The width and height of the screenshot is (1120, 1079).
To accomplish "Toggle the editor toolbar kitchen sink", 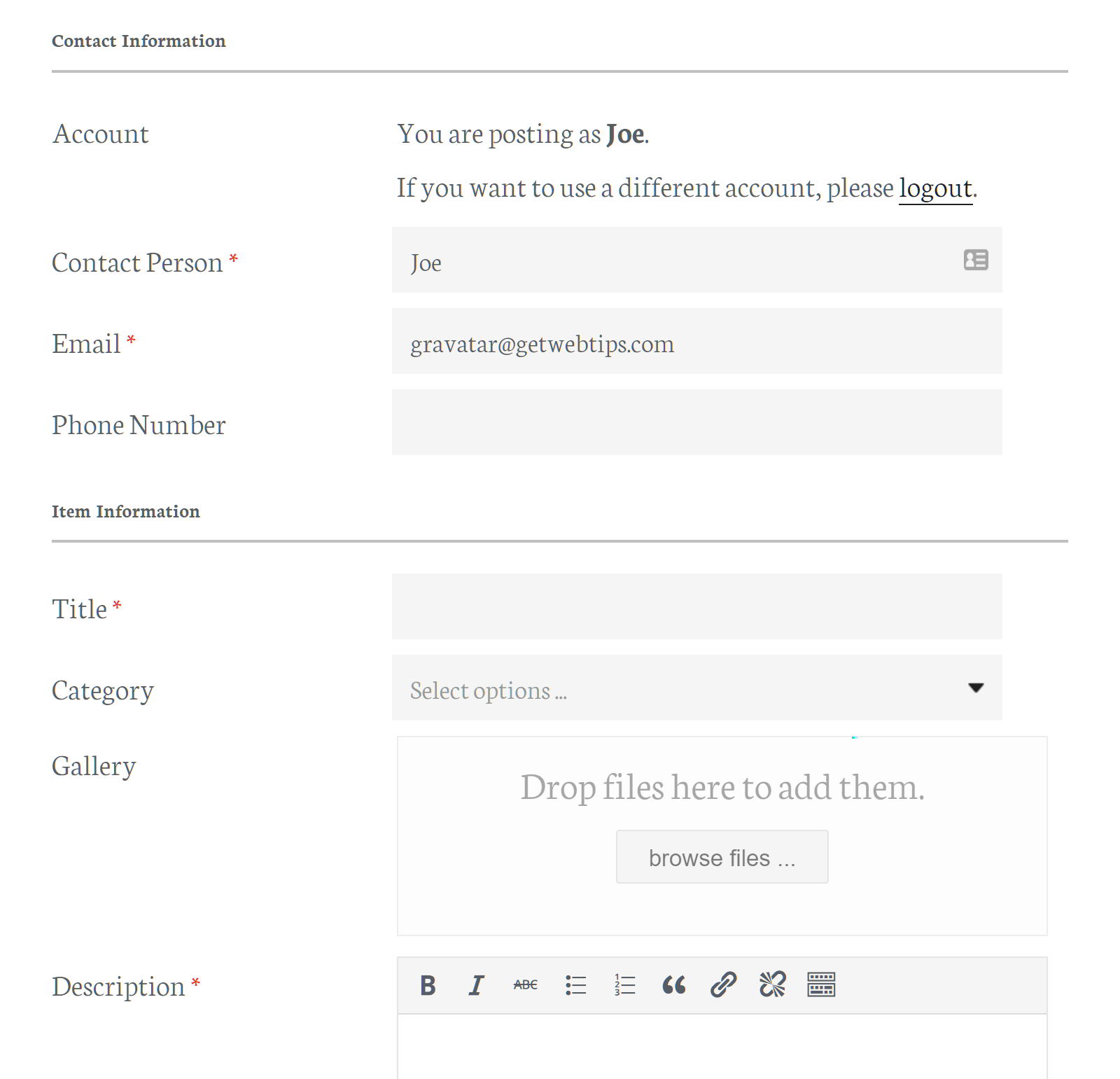I will pyautogui.click(x=821, y=985).
